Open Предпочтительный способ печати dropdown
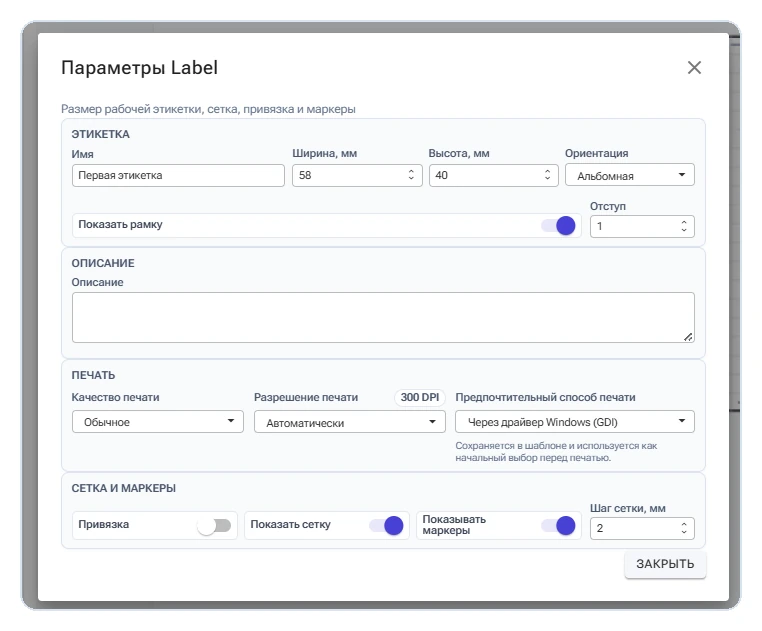 tap(574, 421)
